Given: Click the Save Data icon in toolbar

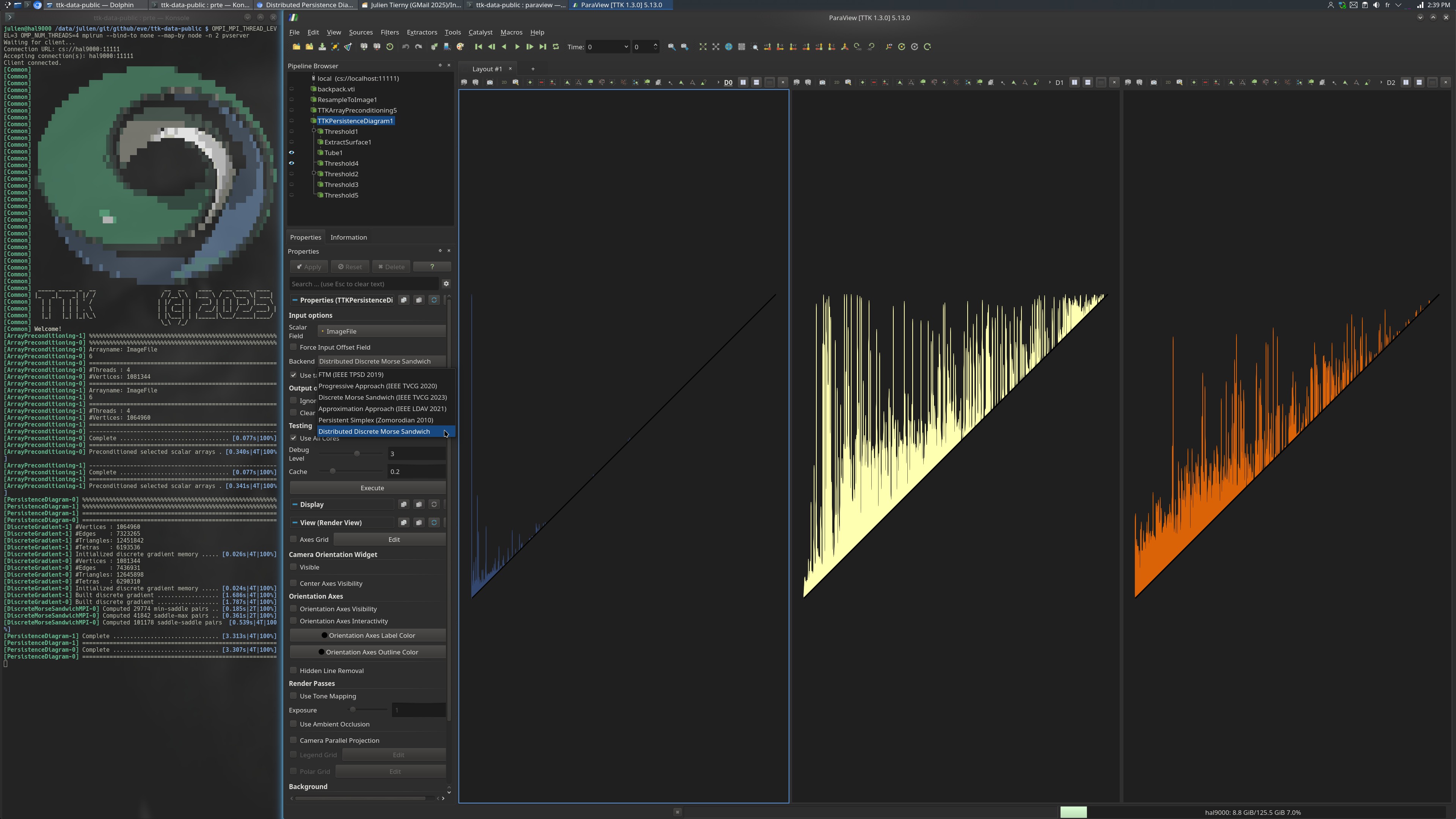Looking at the screenshot, I should [322, 47].
